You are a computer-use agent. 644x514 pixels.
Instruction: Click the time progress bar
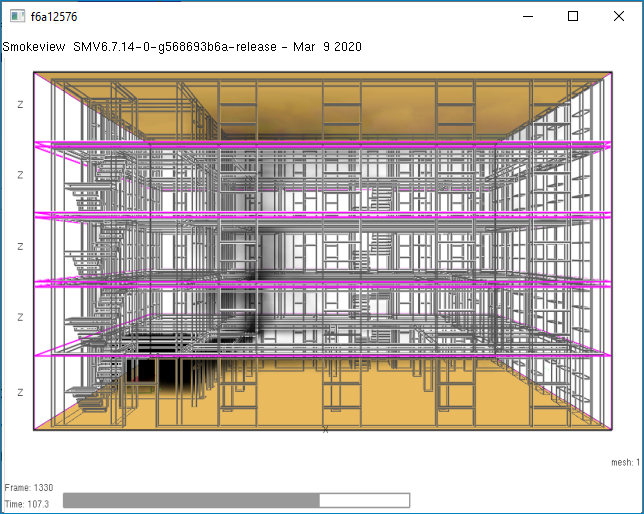[x=237, y=500]
